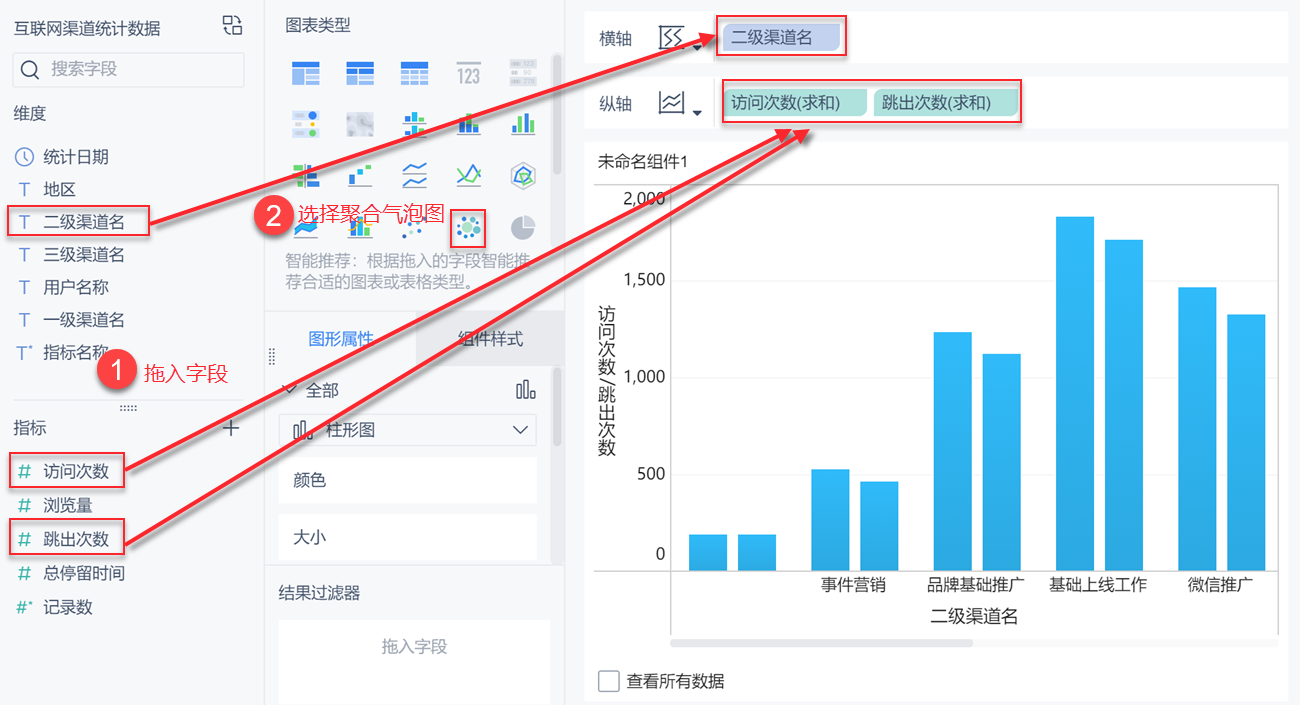Click the panel resize handle above 指标
The image size is (1300, 705).
(128, 408)
